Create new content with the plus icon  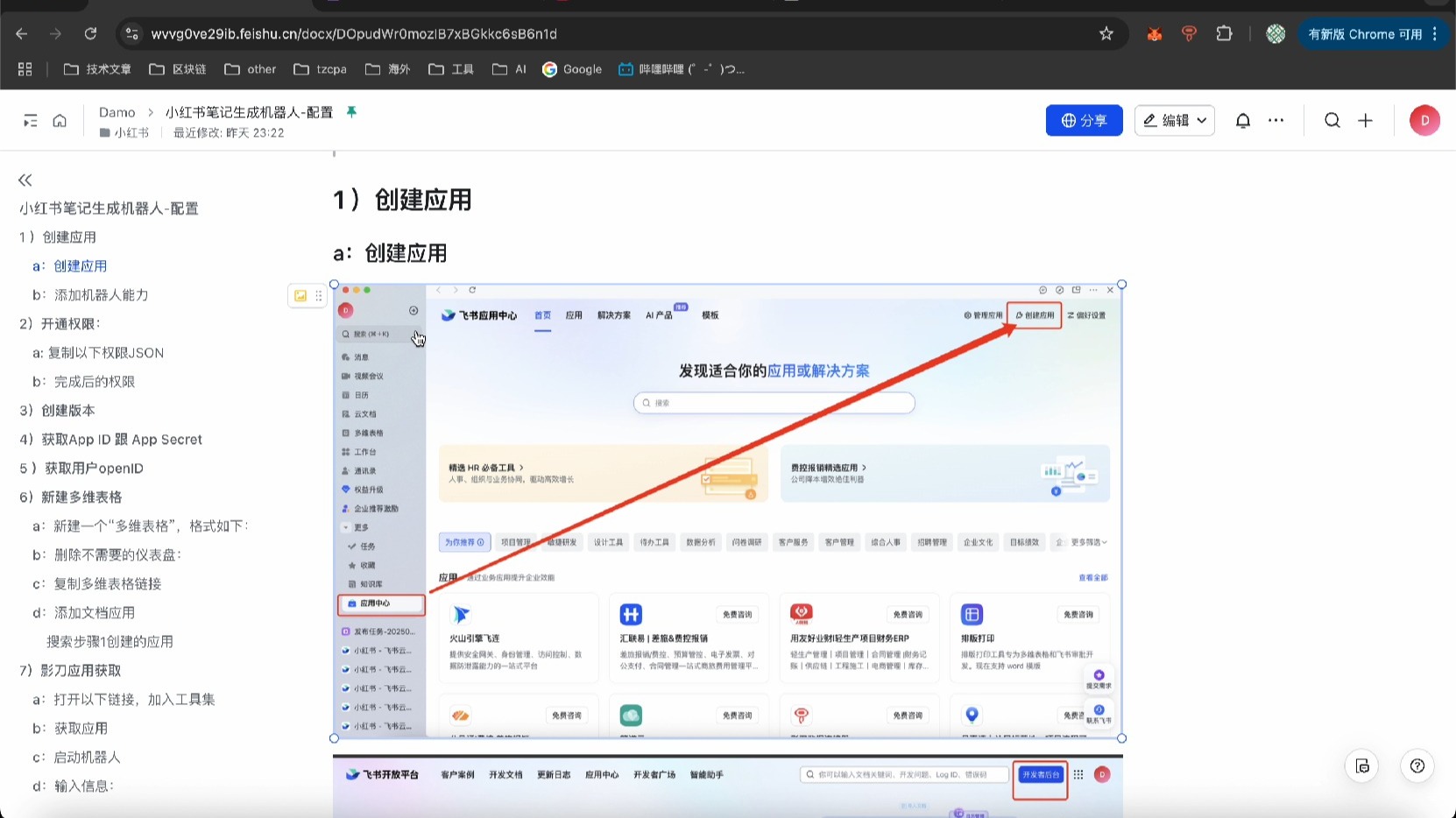point(1365,120)
